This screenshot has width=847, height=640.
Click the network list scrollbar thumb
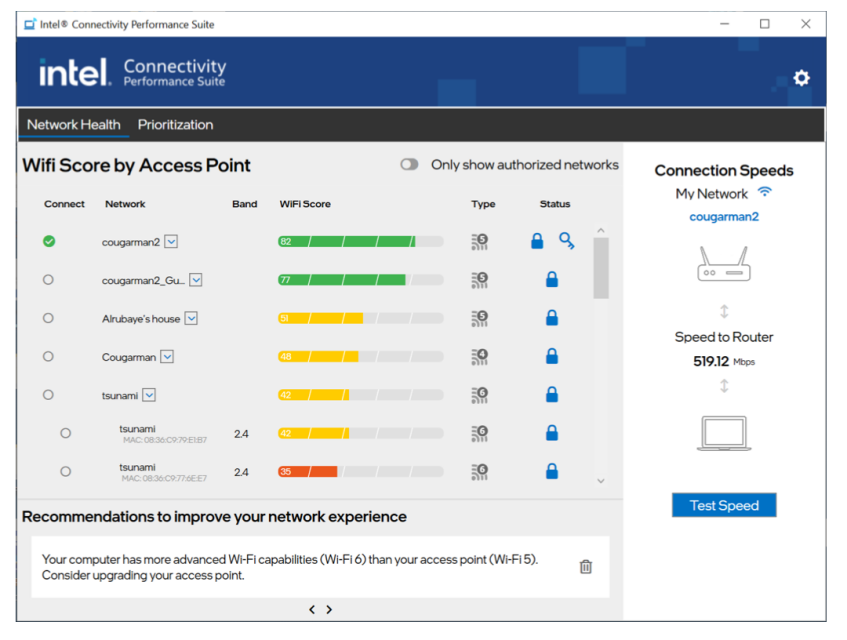(x=601, y=268)
